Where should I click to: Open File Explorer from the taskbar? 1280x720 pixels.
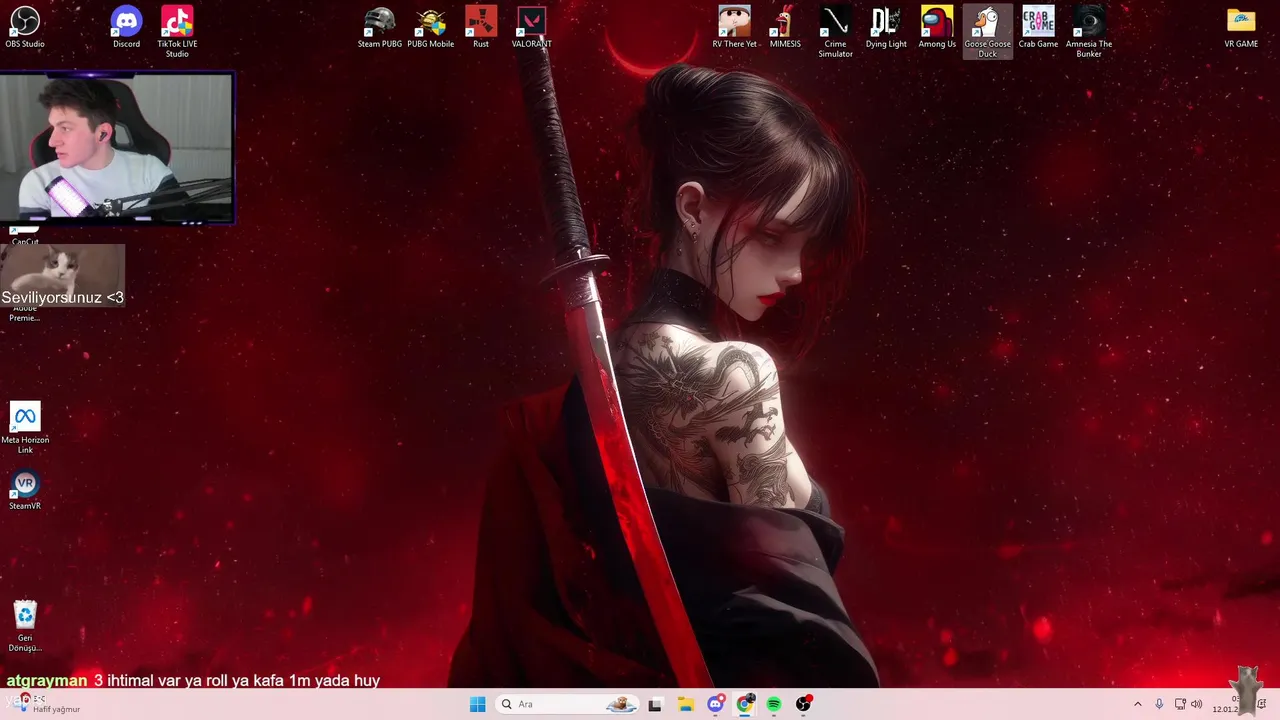(x=685, y=704)
